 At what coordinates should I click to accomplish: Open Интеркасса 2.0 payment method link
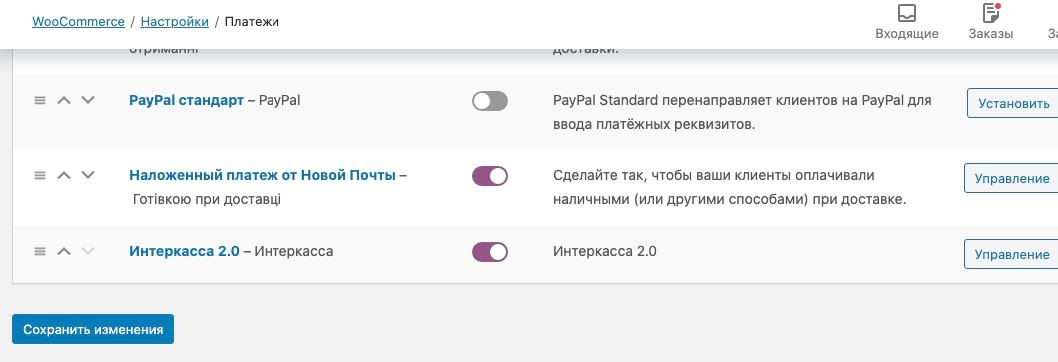coord(184,251)
